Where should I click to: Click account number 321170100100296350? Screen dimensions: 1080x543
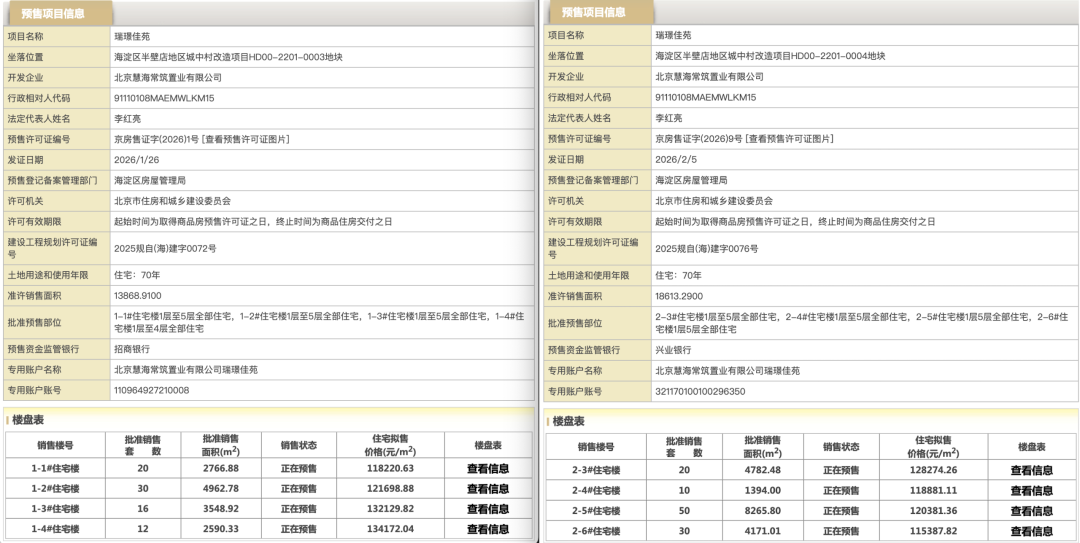pyautogui.click(x=700, y=390)
